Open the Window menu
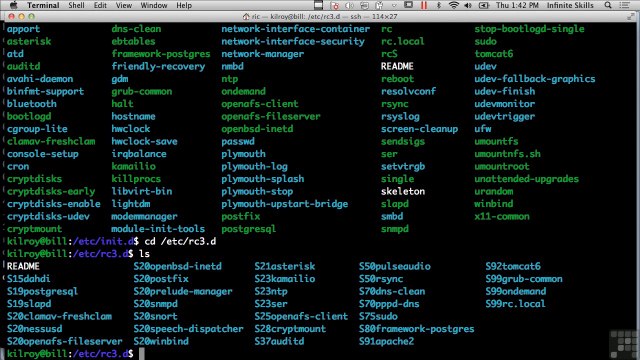The height and width of the screenshot is (360, 640). [153, 5]
